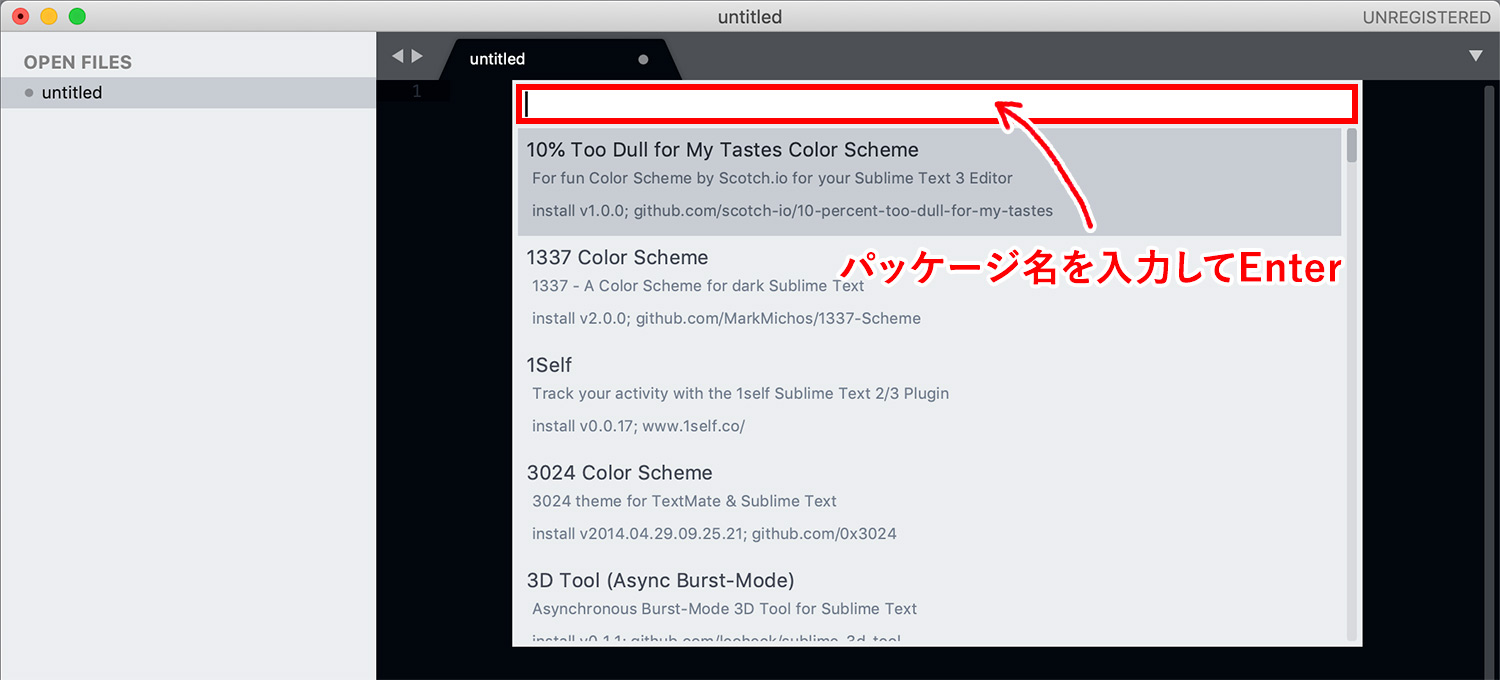Click the yellow minimize window button
This screenshot has width=1500, height=680.
49,17
